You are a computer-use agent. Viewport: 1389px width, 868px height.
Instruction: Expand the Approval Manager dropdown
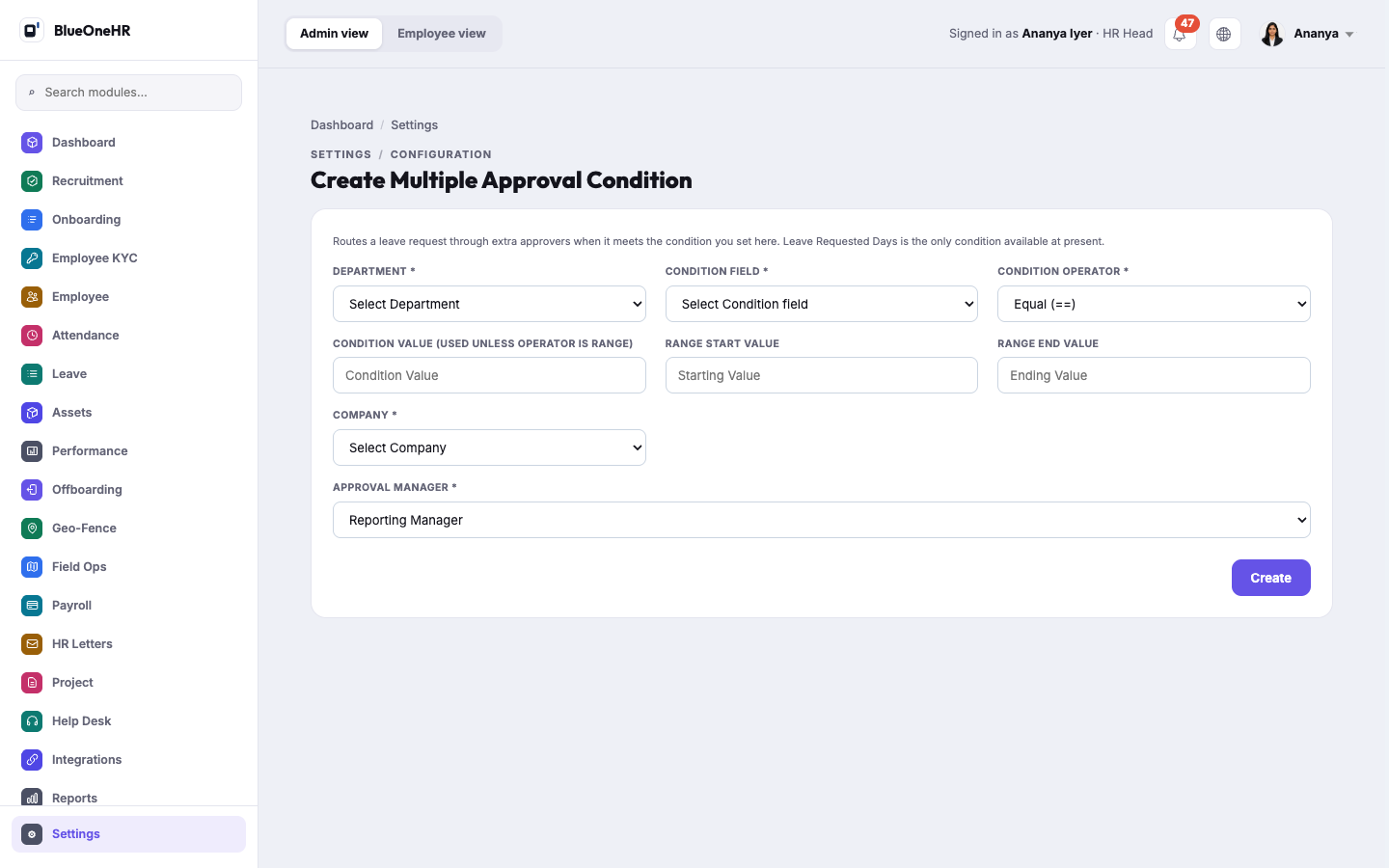(822, 520)
